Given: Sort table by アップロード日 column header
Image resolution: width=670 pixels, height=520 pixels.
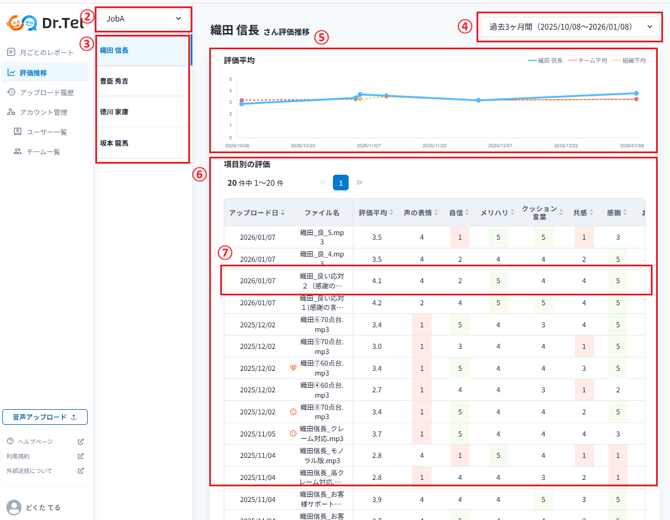Looking at the screenshot, I should (x=257, y=213).
